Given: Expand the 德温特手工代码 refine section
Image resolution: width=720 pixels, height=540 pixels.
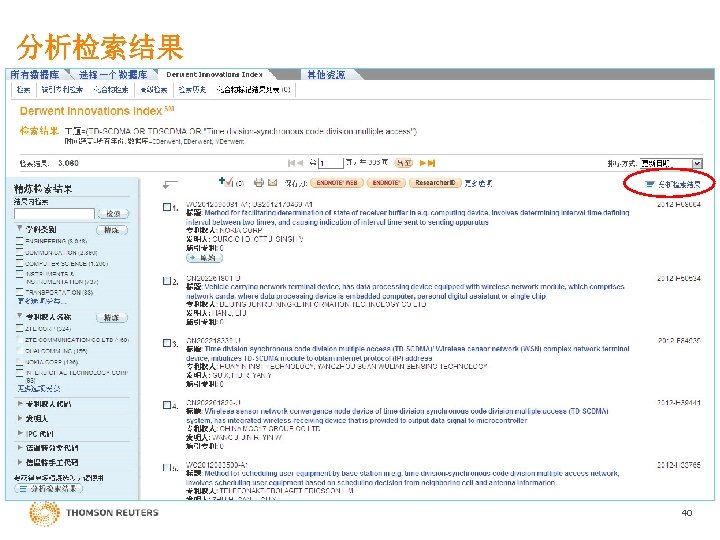Looking at the screenshot, I should [x=20, y=462].
